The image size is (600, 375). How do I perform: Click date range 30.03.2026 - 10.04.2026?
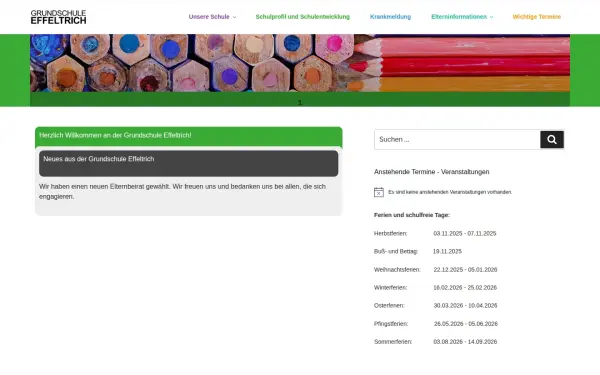pos(465,306)
